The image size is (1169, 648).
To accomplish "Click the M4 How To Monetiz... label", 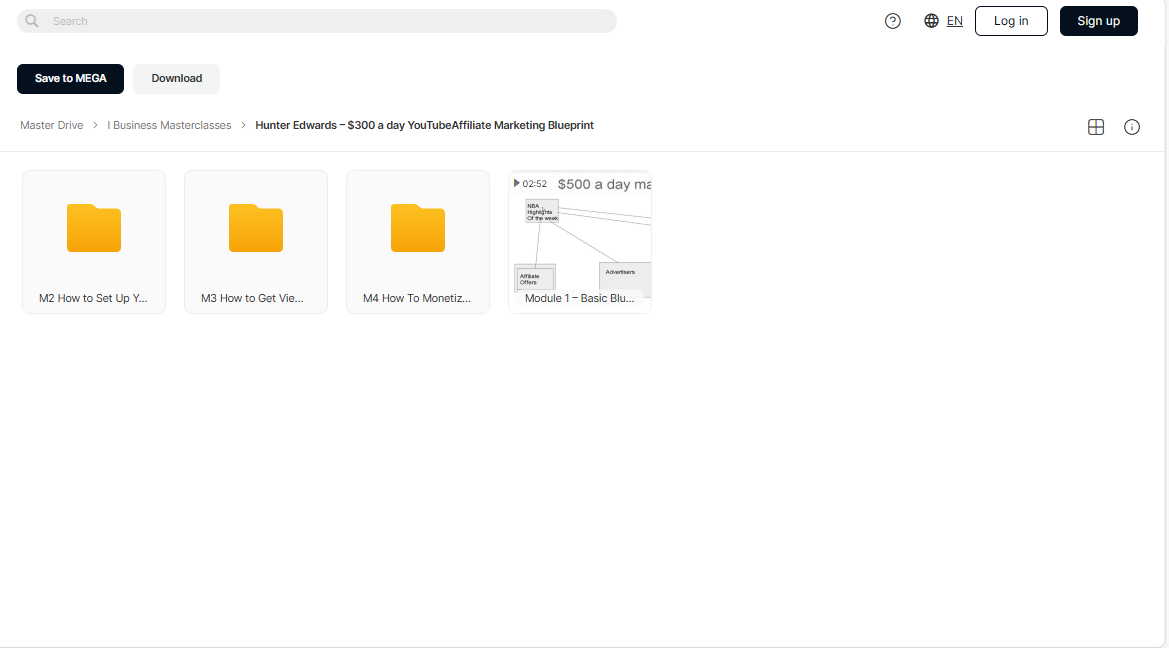I will click(x=417, y=298).
